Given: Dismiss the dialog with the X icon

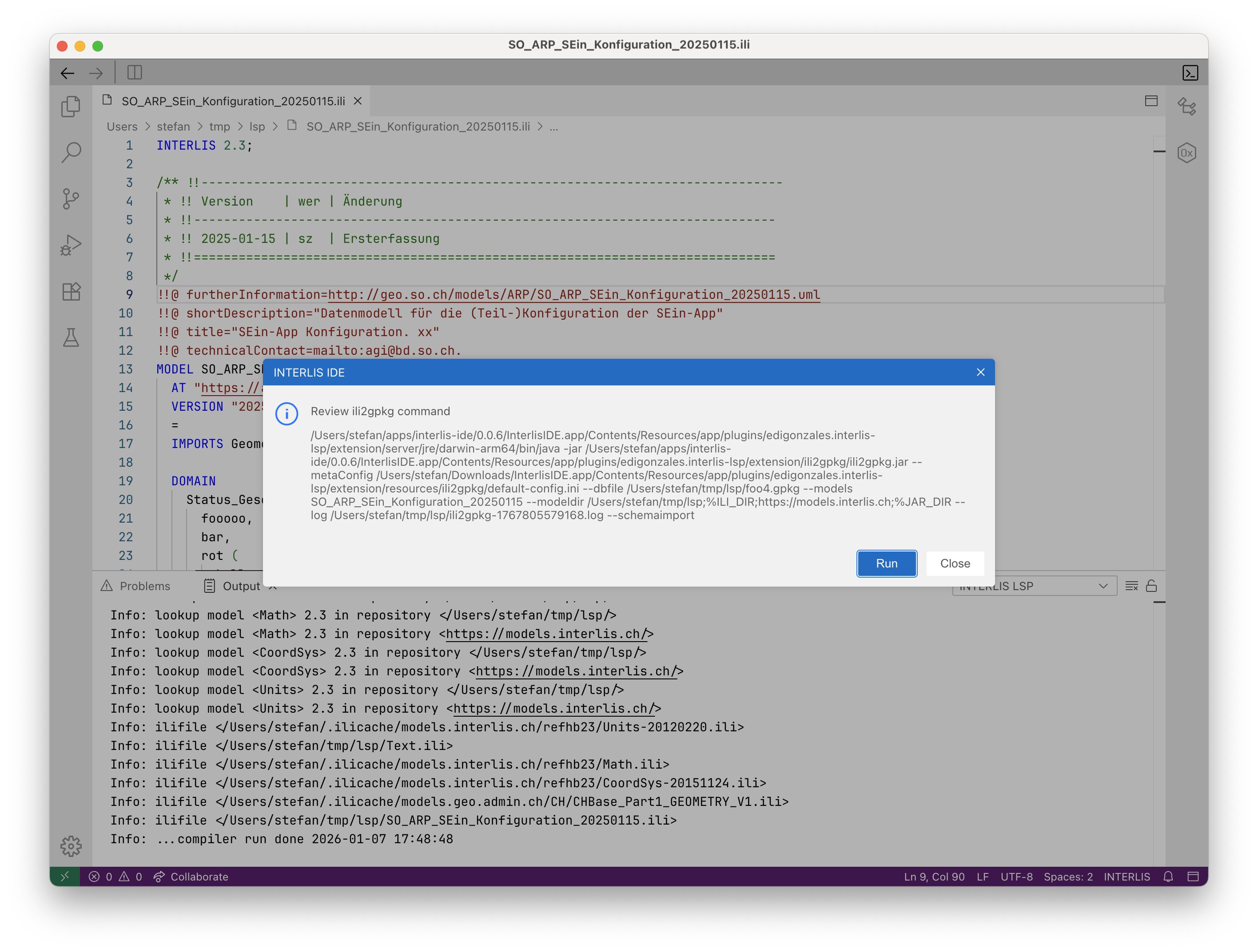Looking at the screenshot, I should point(980,372).
